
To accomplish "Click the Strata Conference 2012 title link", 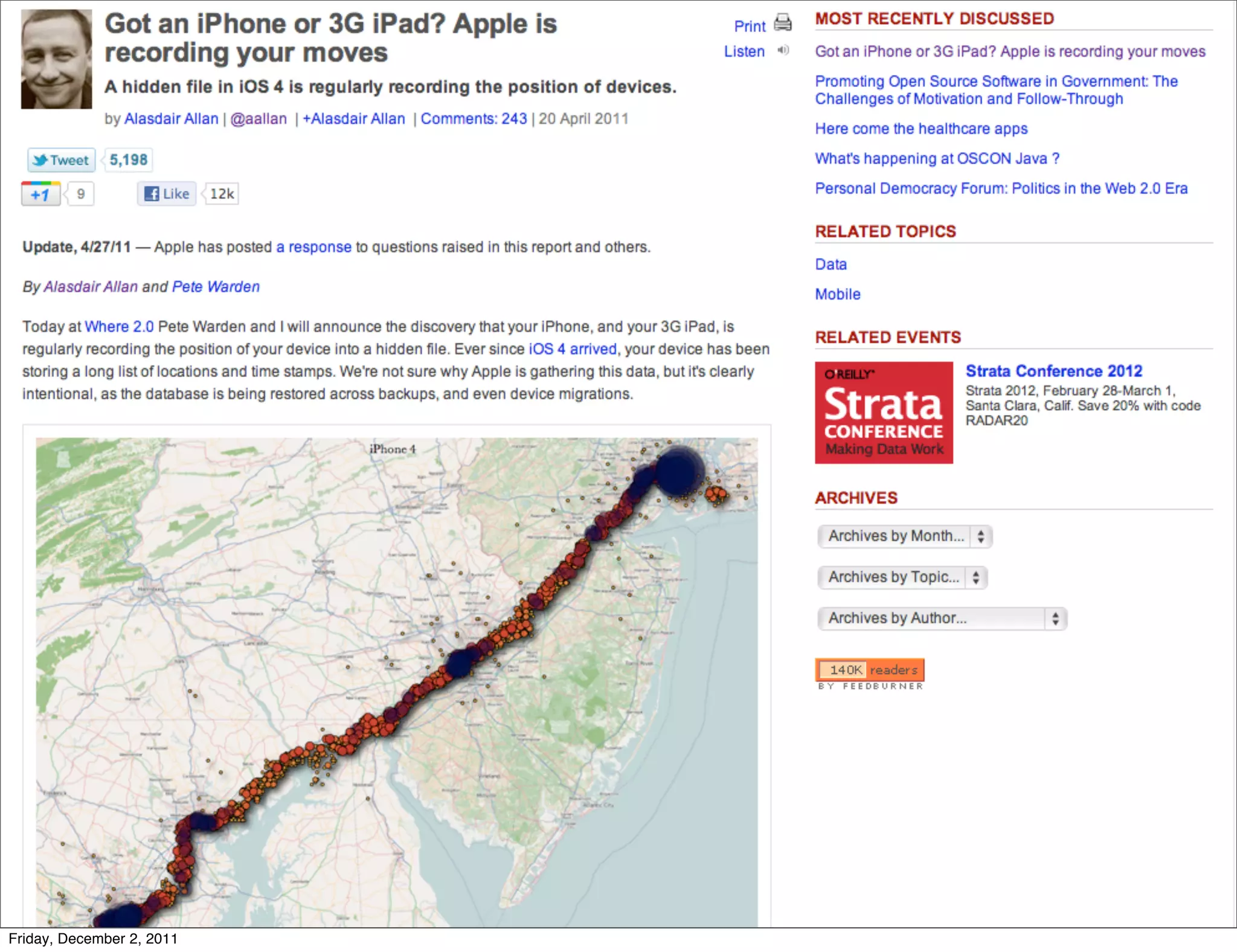I will (x=1053, y=371).
